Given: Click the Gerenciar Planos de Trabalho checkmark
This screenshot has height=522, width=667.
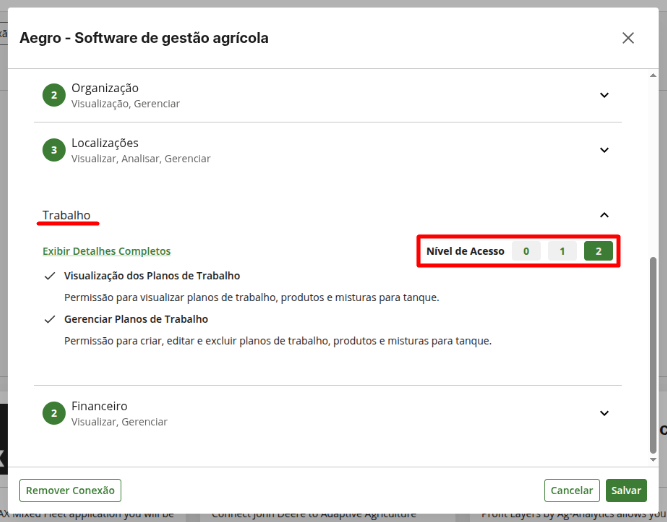Looking at the screenshot, I should tap(50, 319).
